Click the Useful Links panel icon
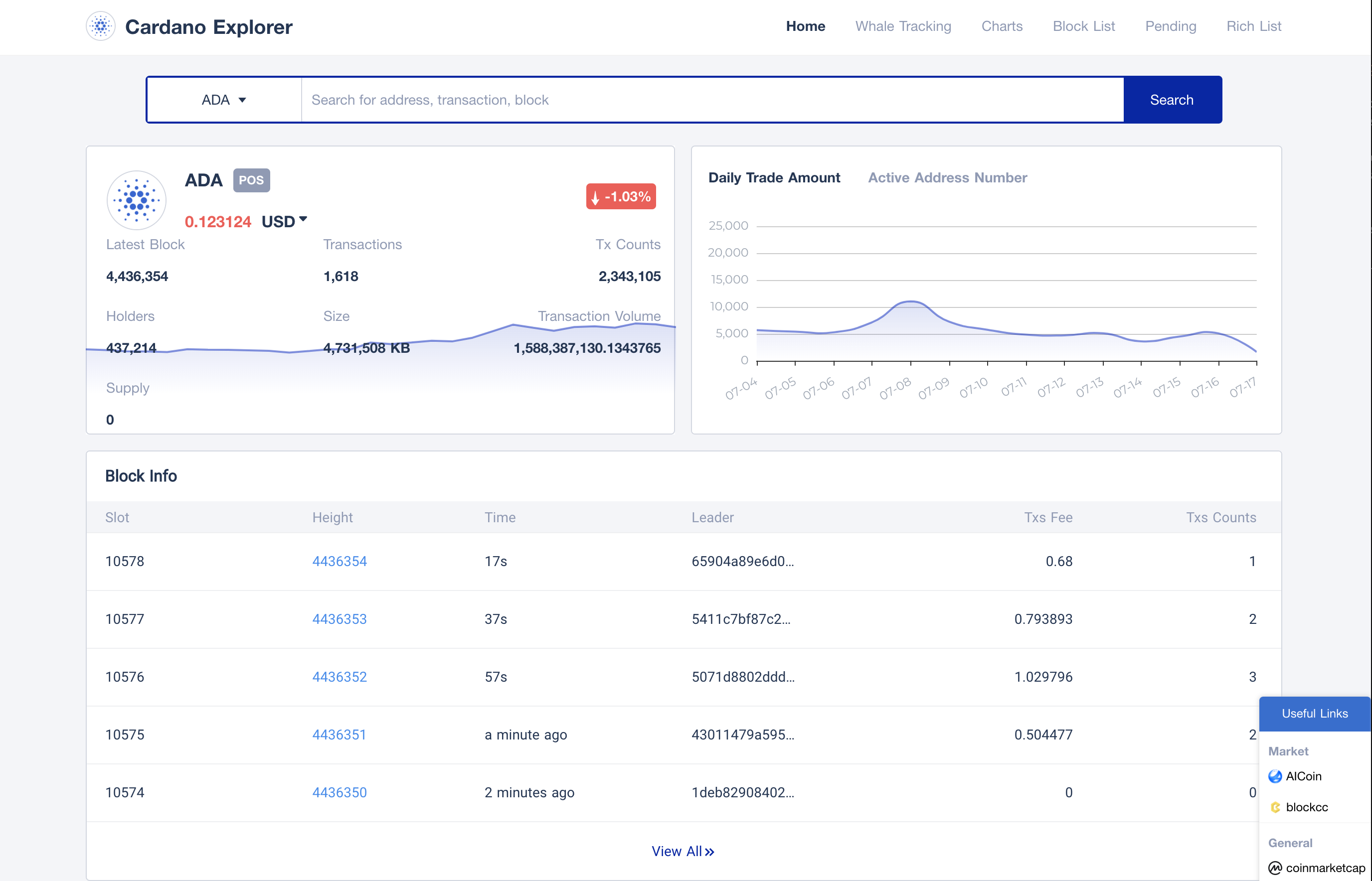 1315,713
